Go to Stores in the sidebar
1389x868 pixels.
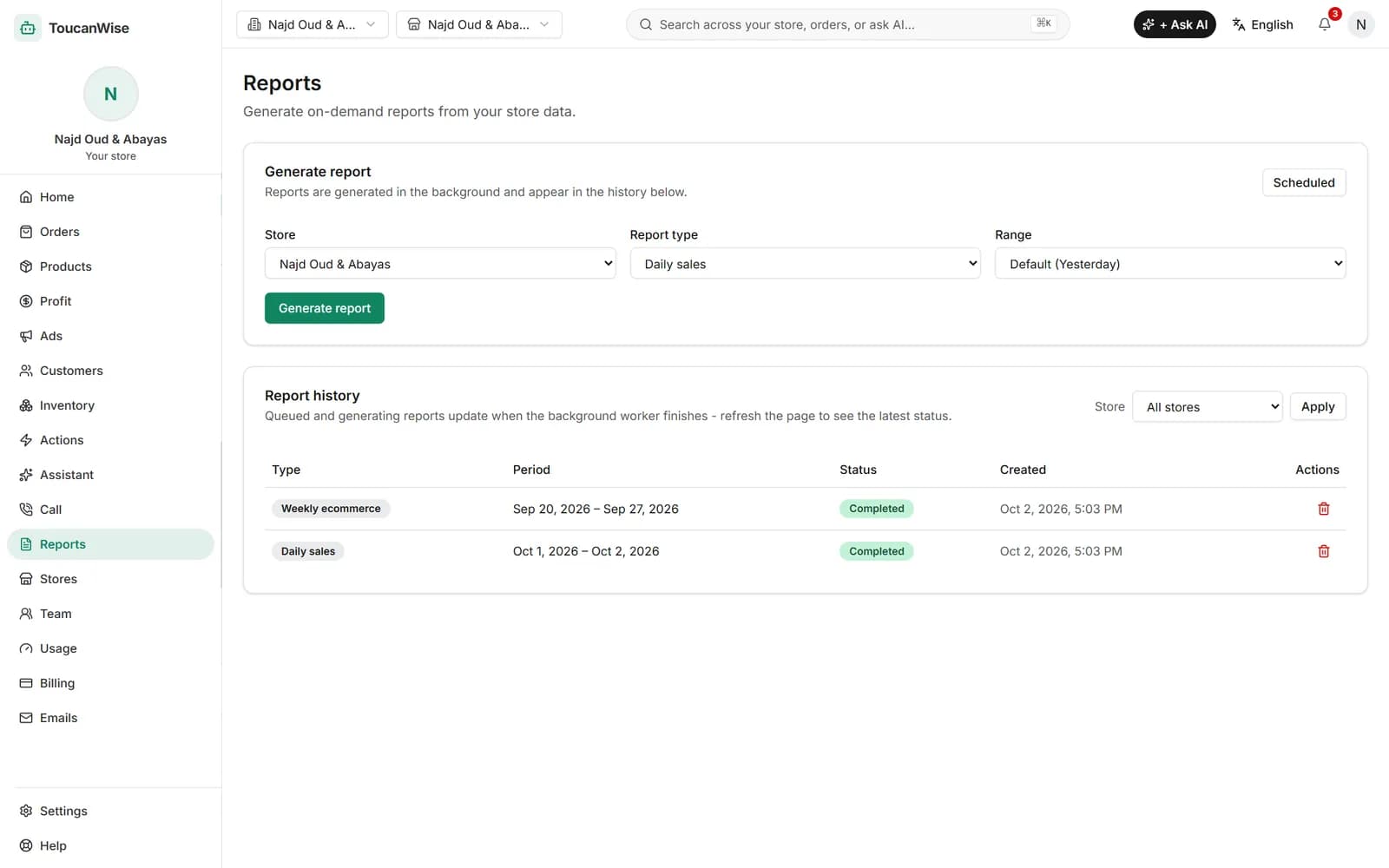click(x=110, y=579)
